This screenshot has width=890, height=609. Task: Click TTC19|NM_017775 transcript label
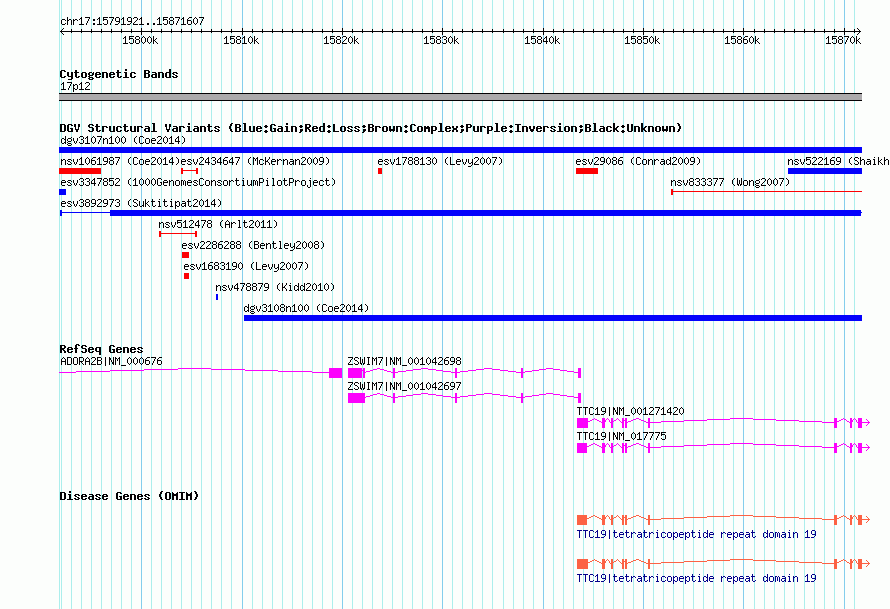pyautogui.click(x=622, y=436)
